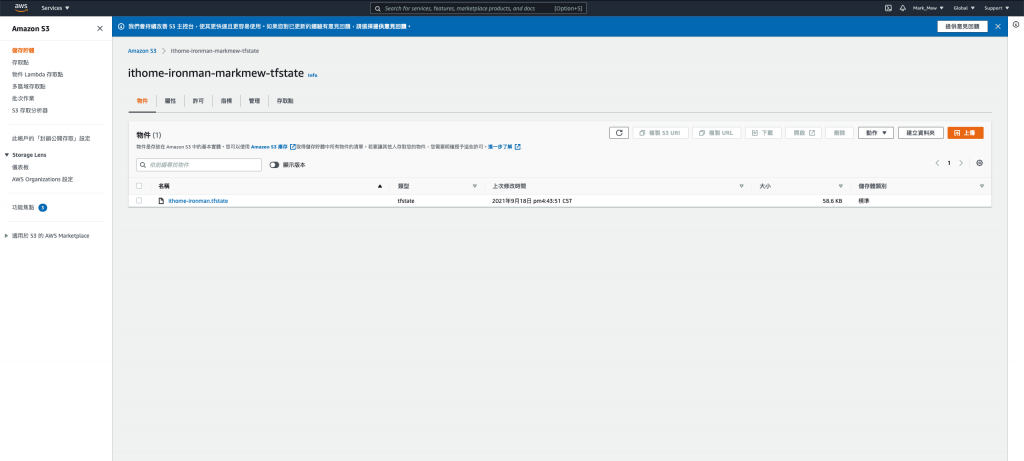Collapse the Storage Lens section
Image resolution: width=1024 pixels, height=461 pixels.
(x=7, y=155)
